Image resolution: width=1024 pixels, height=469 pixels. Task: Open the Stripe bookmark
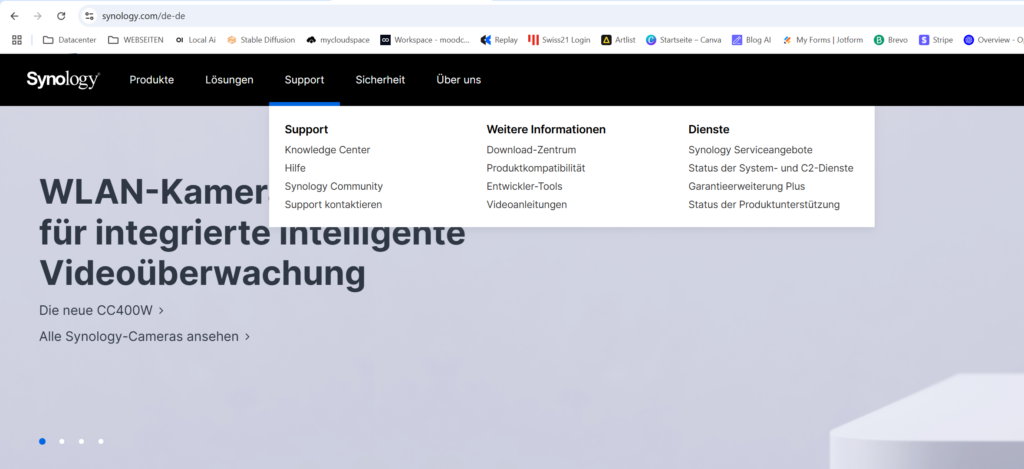click(936, 40)
